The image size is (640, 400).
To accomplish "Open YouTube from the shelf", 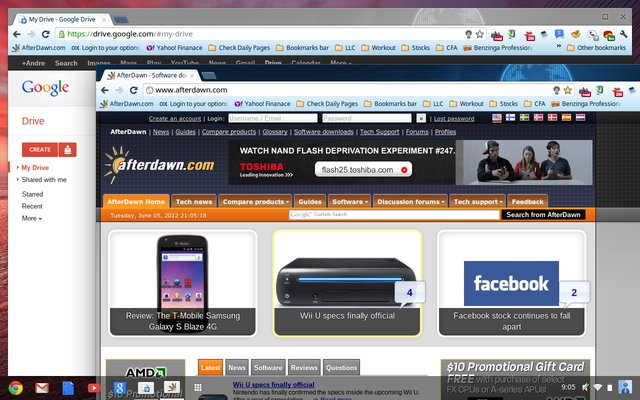I will pyautogui.click(x=93, y=387).
